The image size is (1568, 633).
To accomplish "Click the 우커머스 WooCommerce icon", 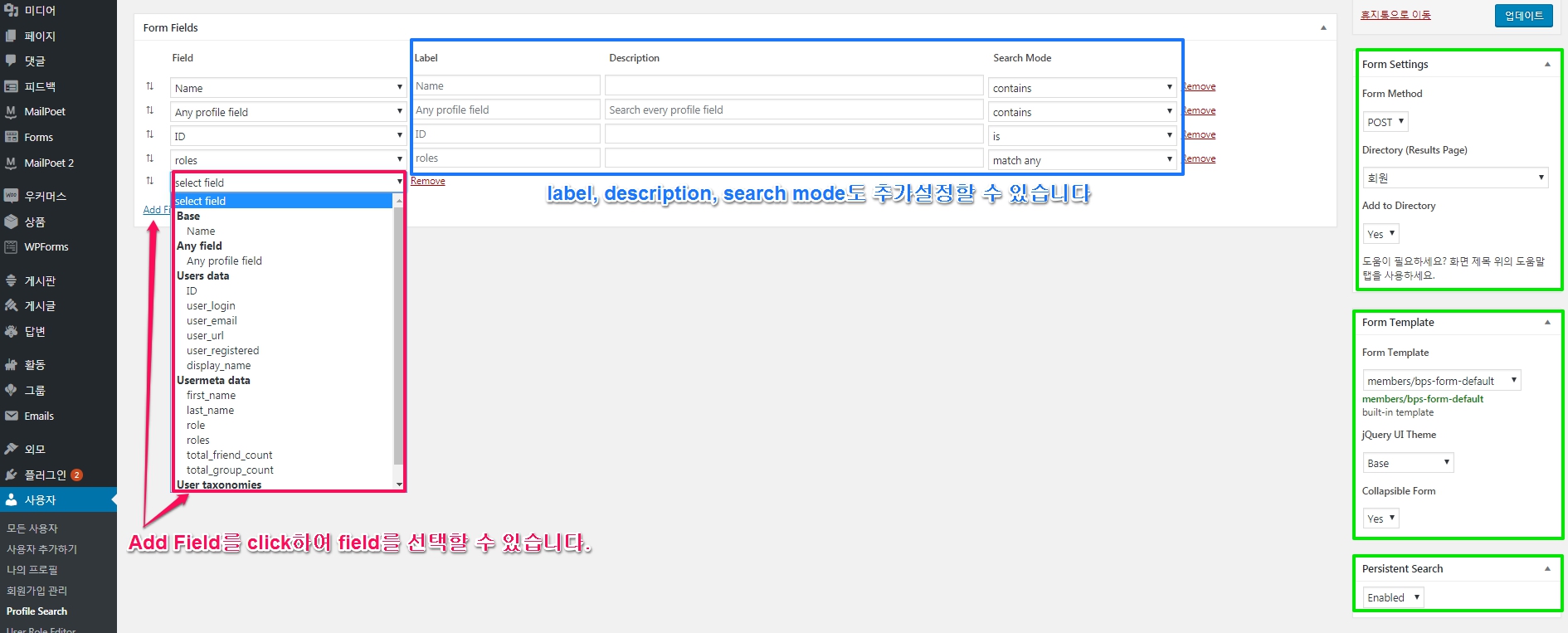I will pyautogui.click(x=11, y=196).
